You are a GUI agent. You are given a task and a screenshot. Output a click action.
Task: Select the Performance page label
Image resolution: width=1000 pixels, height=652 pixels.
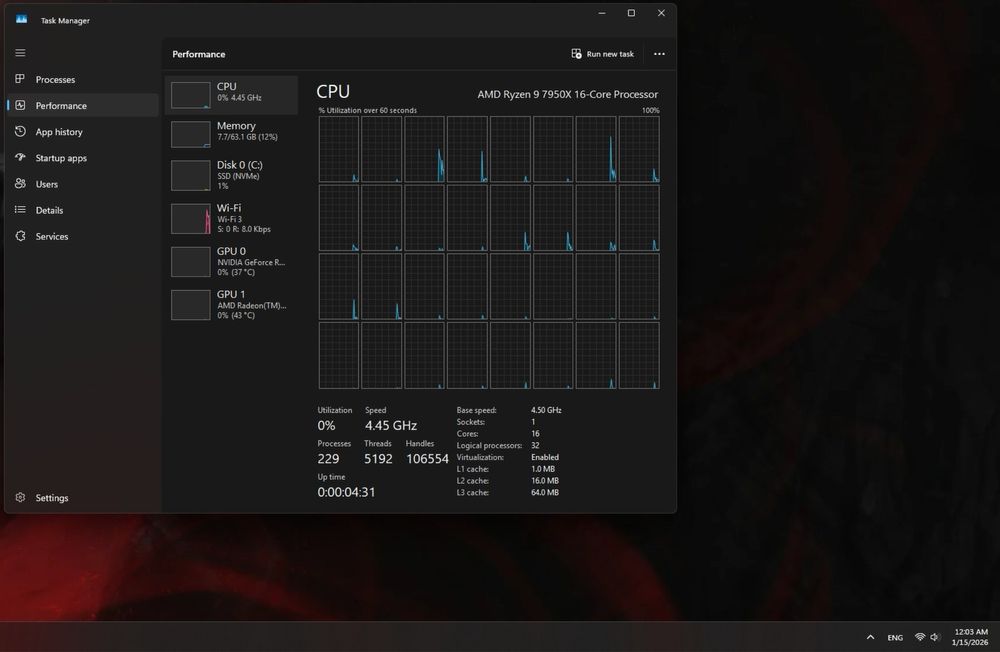(61, 105)
